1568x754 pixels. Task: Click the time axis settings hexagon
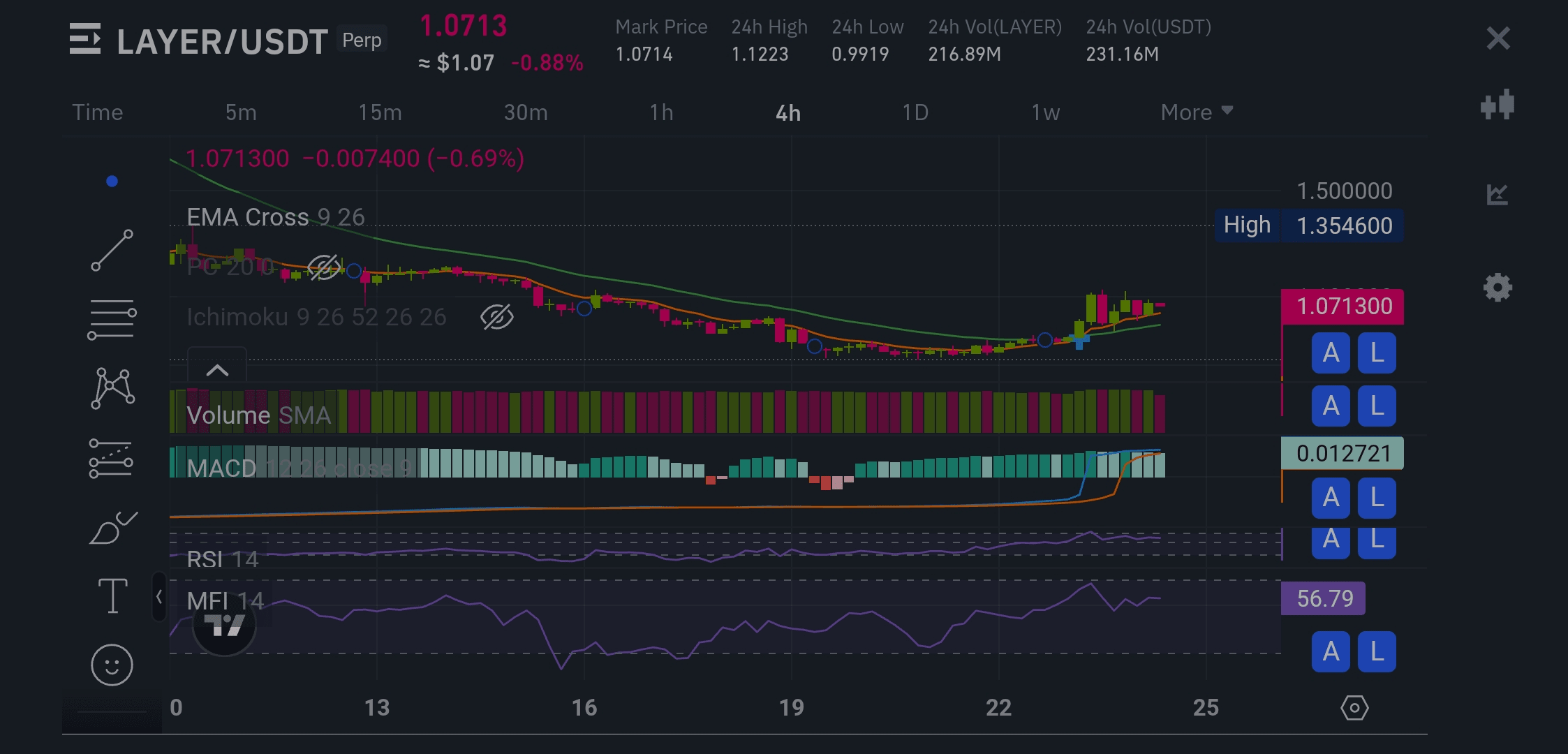pyautogui.click(x=1354, y=708)
